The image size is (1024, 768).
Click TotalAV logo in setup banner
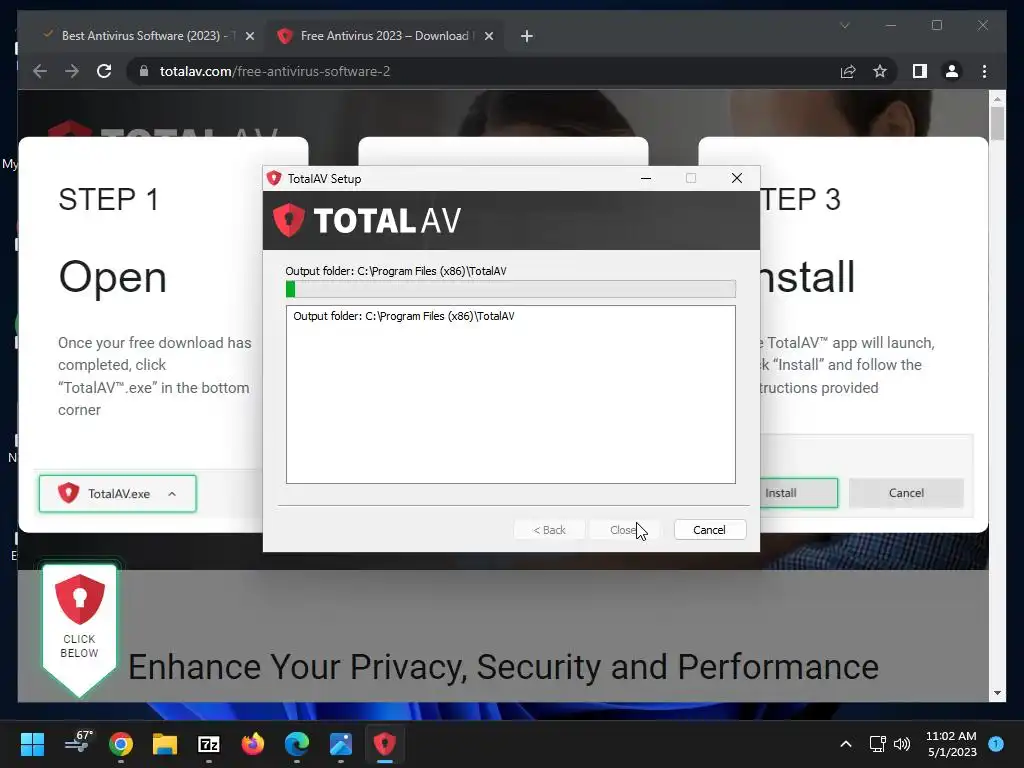tap(367, 220)
